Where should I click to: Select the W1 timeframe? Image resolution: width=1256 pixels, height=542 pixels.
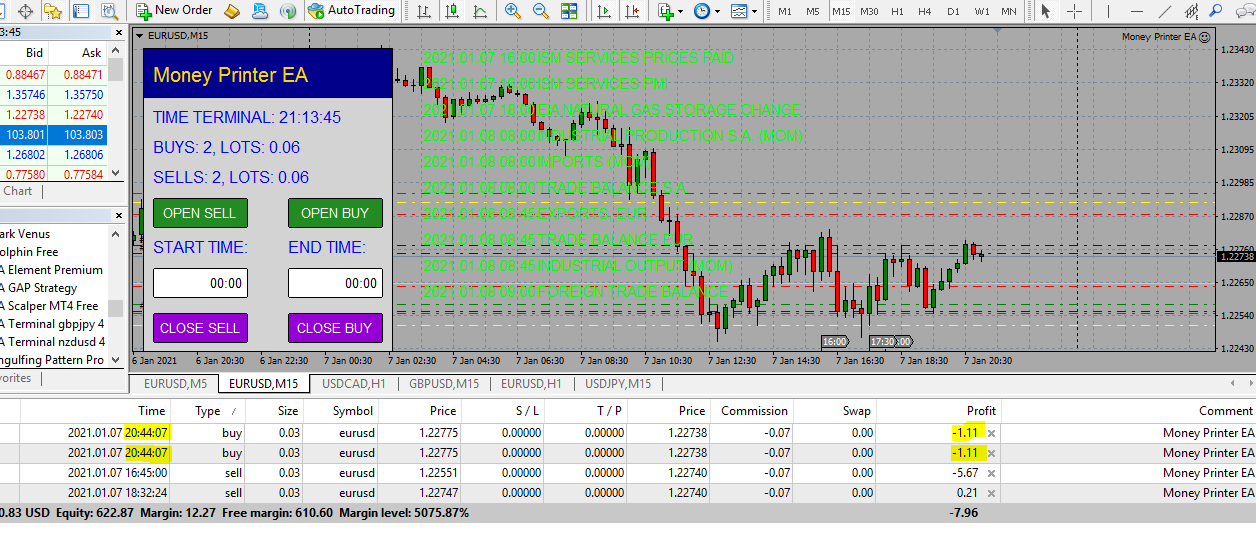point(981,11)
